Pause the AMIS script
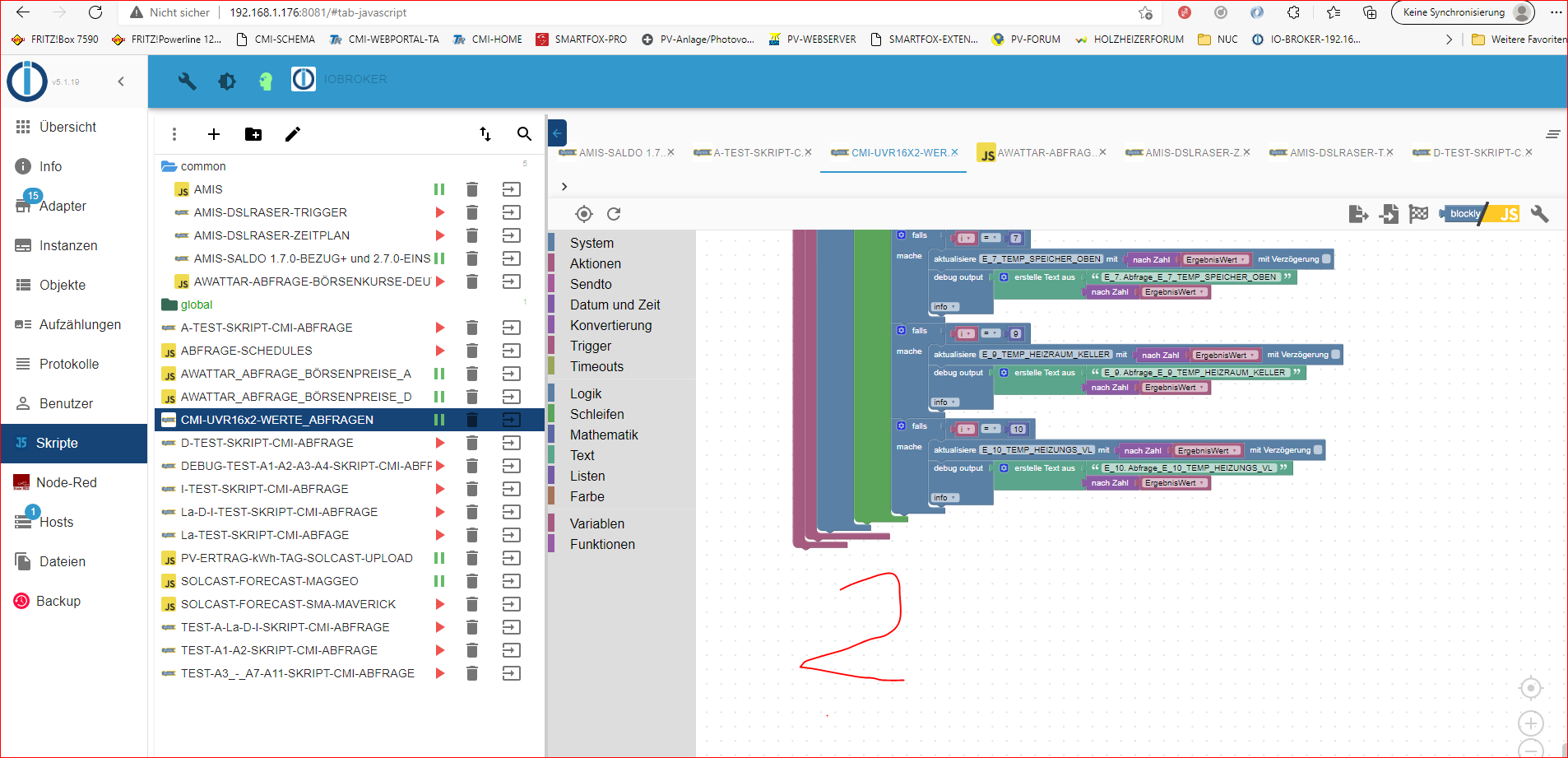Screen dimensions: 1568x758 (439, 189)
